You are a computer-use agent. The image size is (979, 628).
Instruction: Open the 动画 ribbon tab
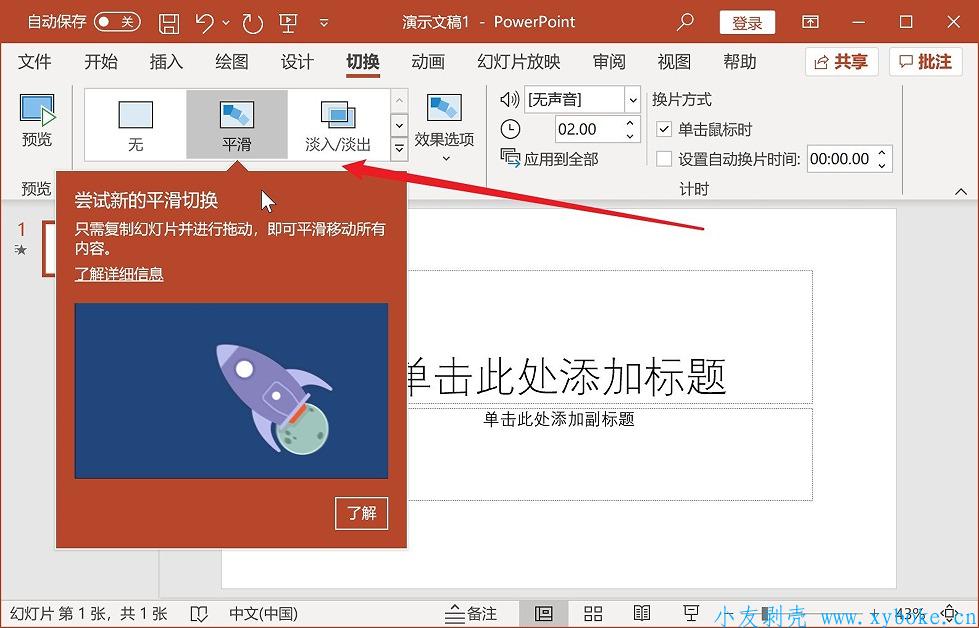point(428,62)
